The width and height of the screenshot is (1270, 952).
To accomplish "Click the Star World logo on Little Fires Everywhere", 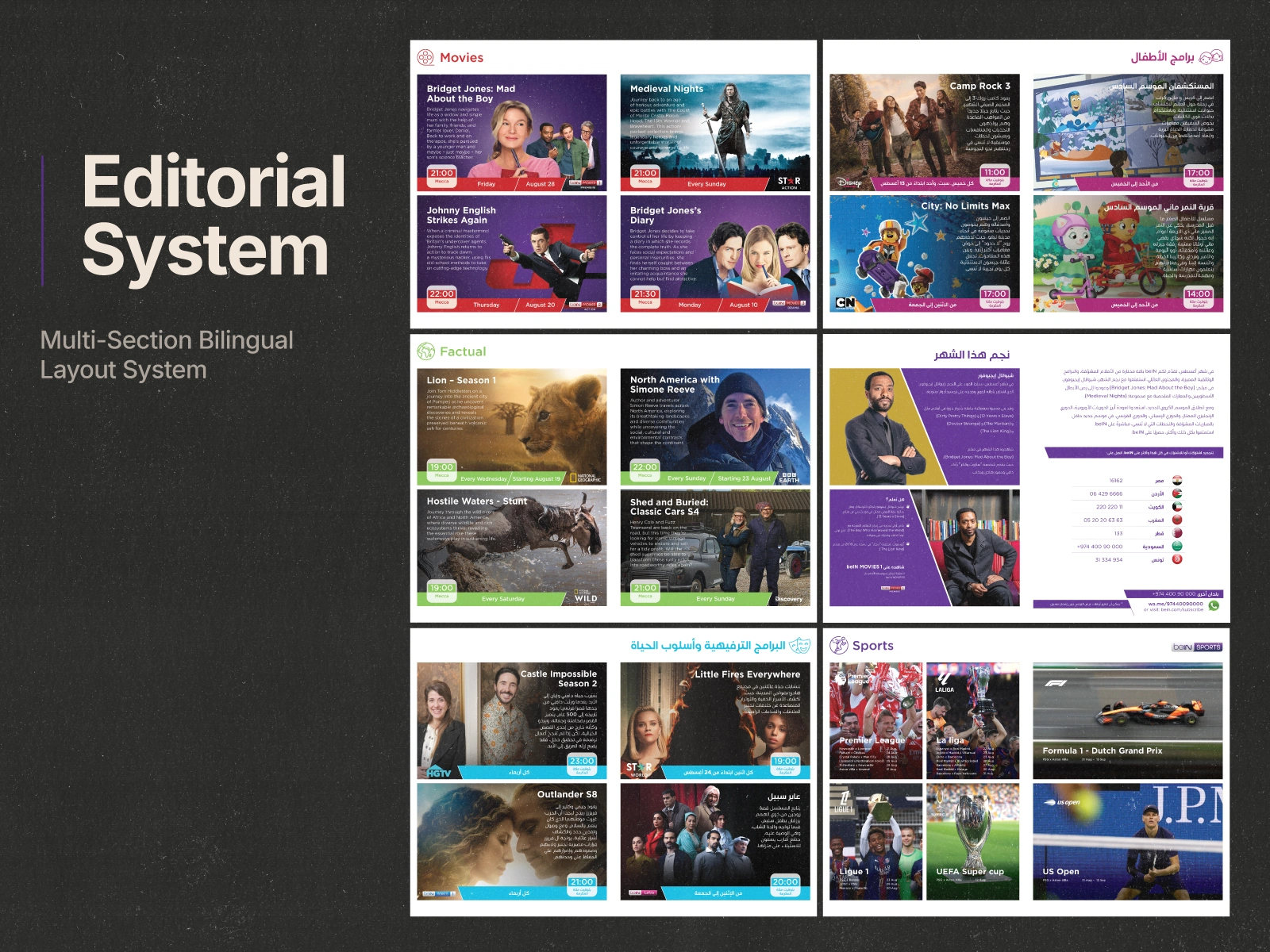I will pyautogui.click(x=639, y=769).
